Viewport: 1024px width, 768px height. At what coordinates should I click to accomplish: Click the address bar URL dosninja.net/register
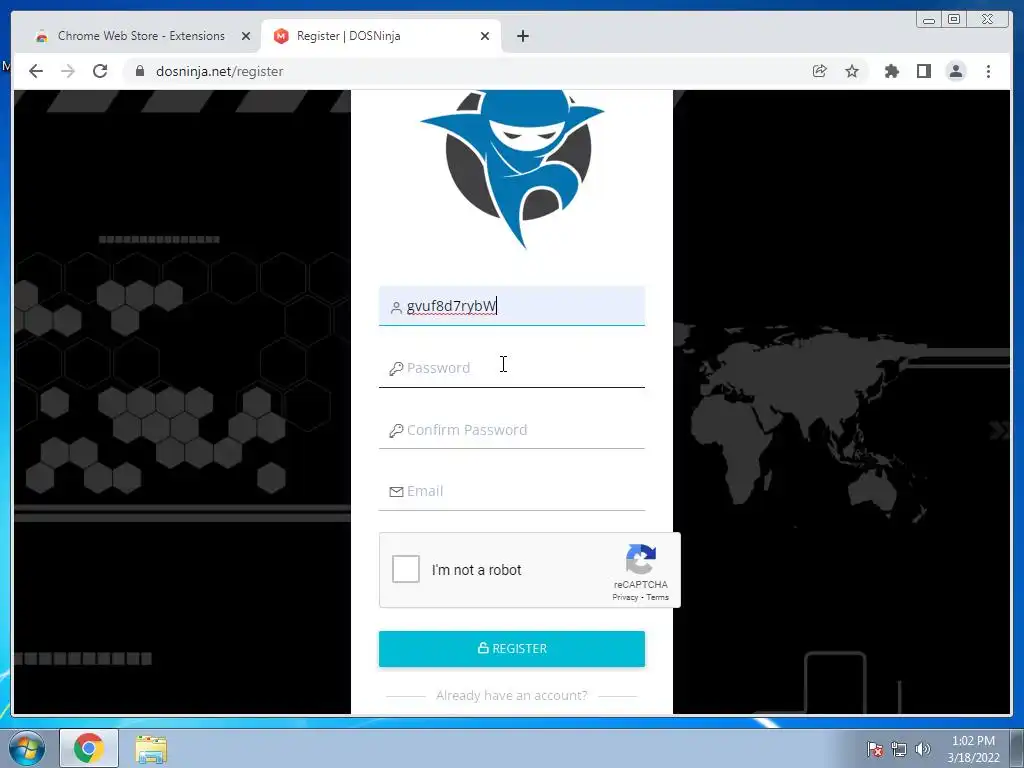point(219,71)
